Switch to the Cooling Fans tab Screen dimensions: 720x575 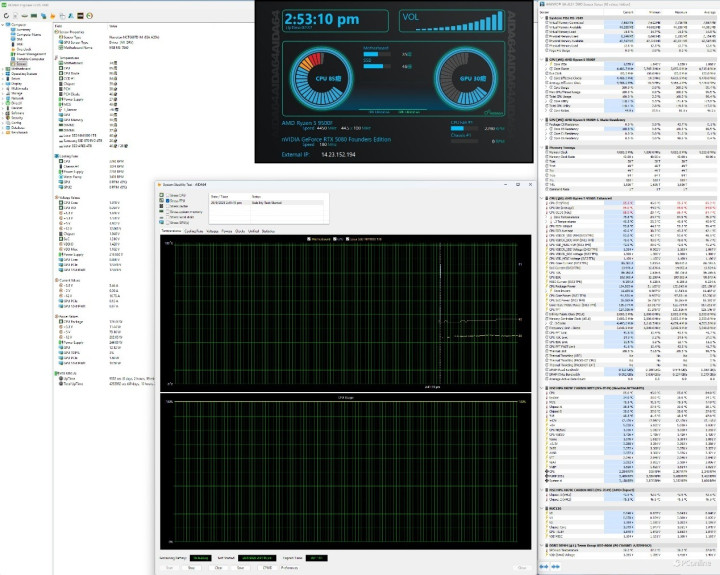[193, 230]
